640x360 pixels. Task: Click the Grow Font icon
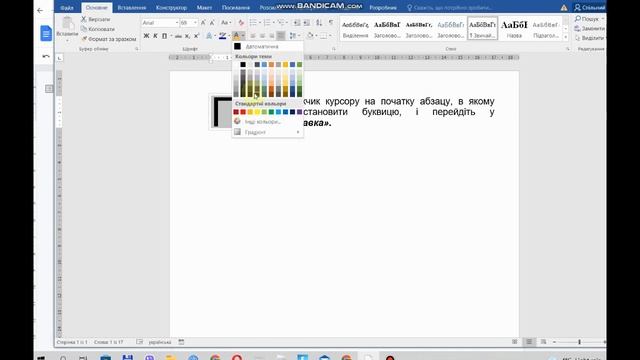coord(203,23)
